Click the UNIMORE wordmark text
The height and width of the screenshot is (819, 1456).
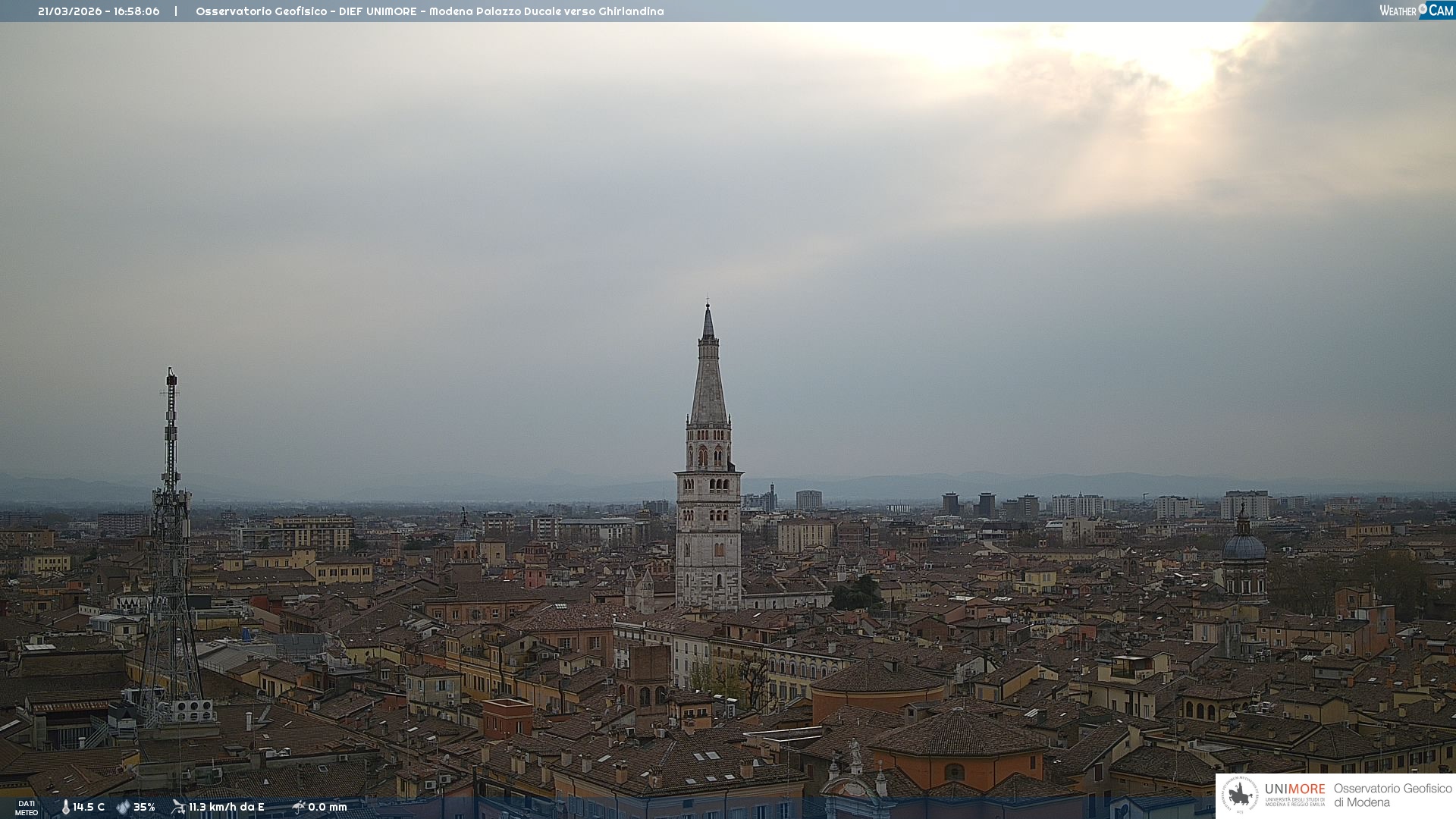click(x=1294, y=789)
